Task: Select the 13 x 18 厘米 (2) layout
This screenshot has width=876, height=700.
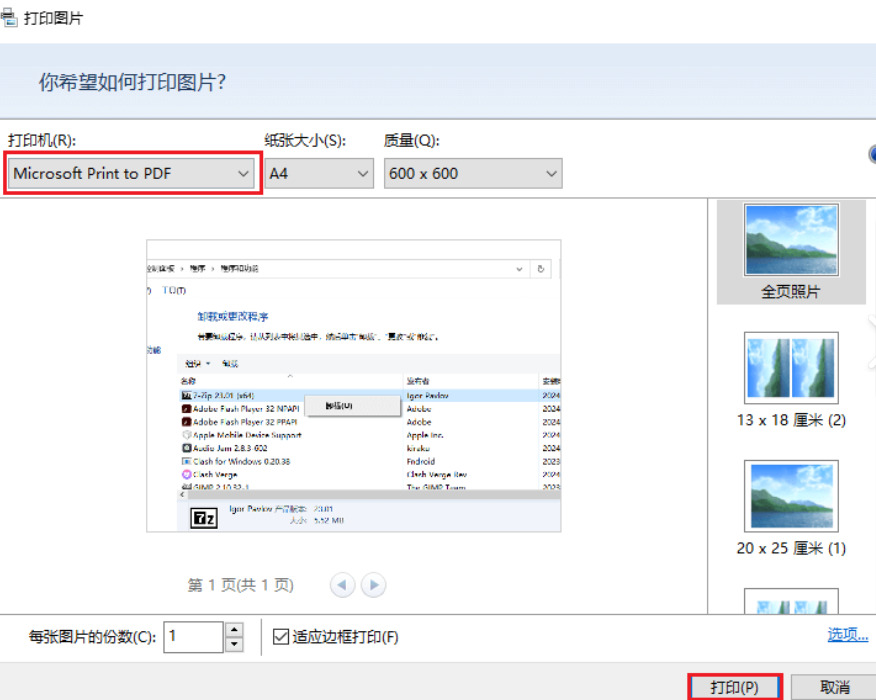Action: tap(791, 380)
